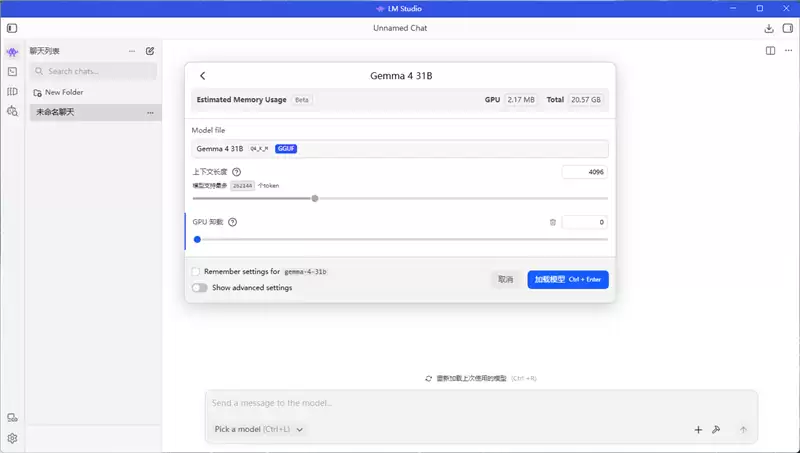800x453 pixels.
Task: Open options for 未命名聊天 chat
Action: coord(150,113)
